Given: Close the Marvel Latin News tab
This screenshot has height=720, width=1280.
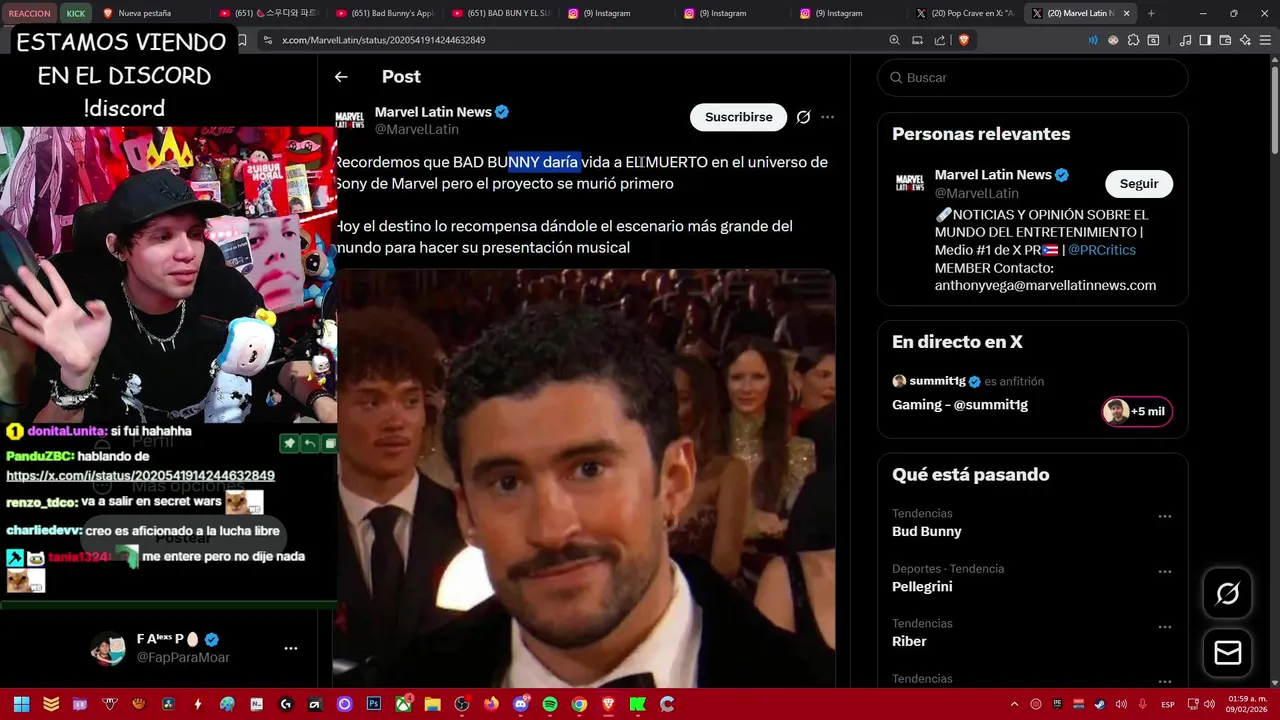Looking at the screenshot, I should pyautogui.click(x=1127, y=13).
